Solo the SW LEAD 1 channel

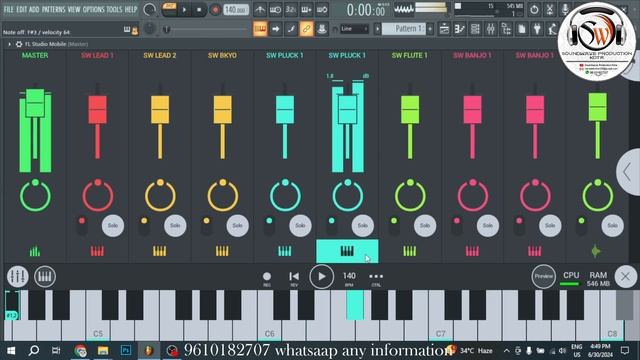point(113,225)
